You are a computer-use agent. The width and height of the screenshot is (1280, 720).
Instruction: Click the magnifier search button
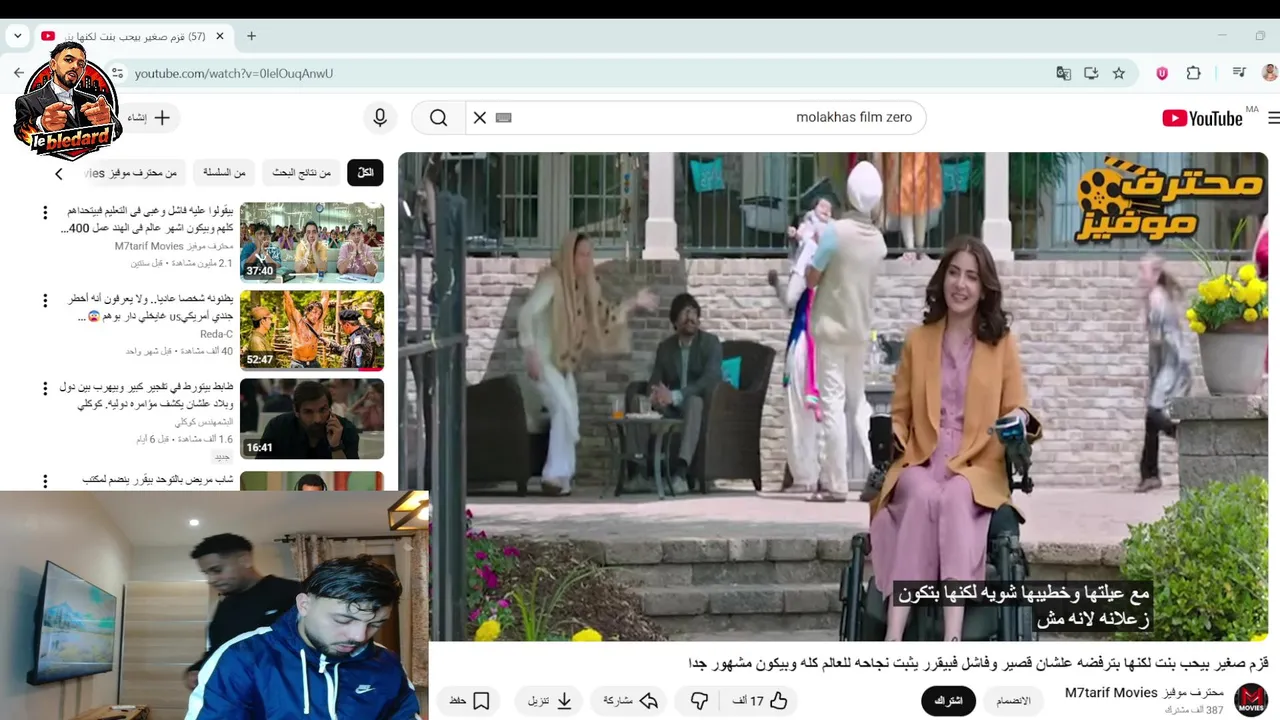439,118
